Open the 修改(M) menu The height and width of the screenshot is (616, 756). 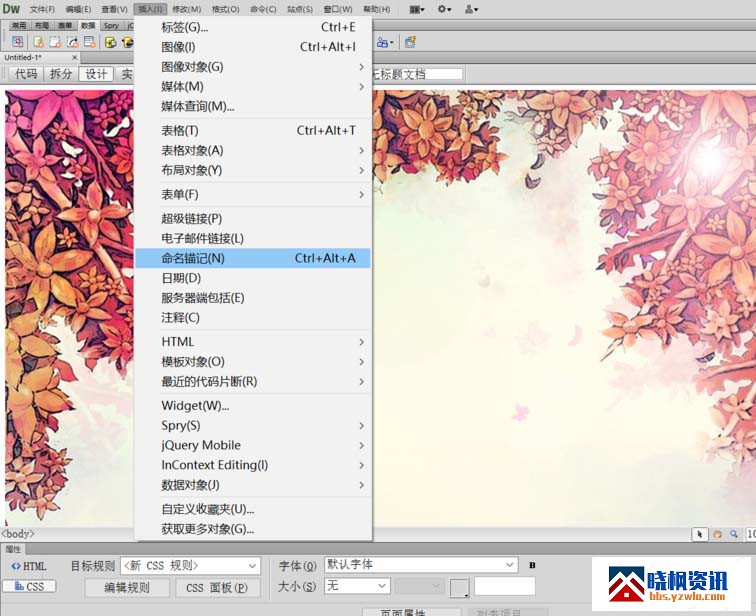pos(187,9)
